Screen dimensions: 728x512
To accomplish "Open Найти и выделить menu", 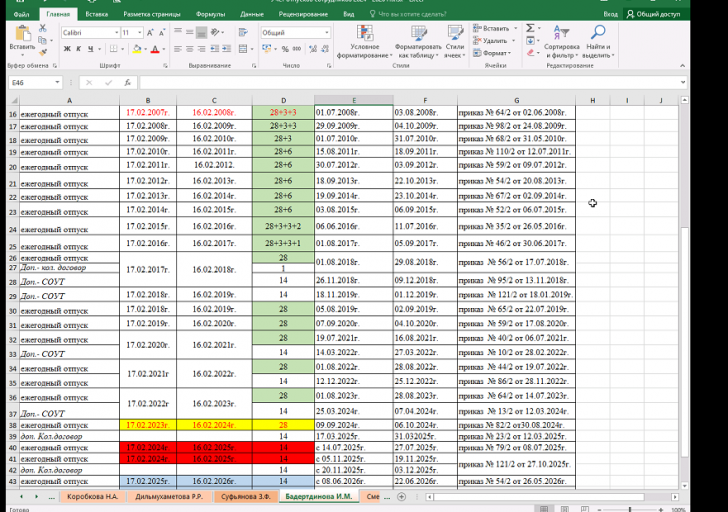I will pyautogui.click(x=598, y=42).
